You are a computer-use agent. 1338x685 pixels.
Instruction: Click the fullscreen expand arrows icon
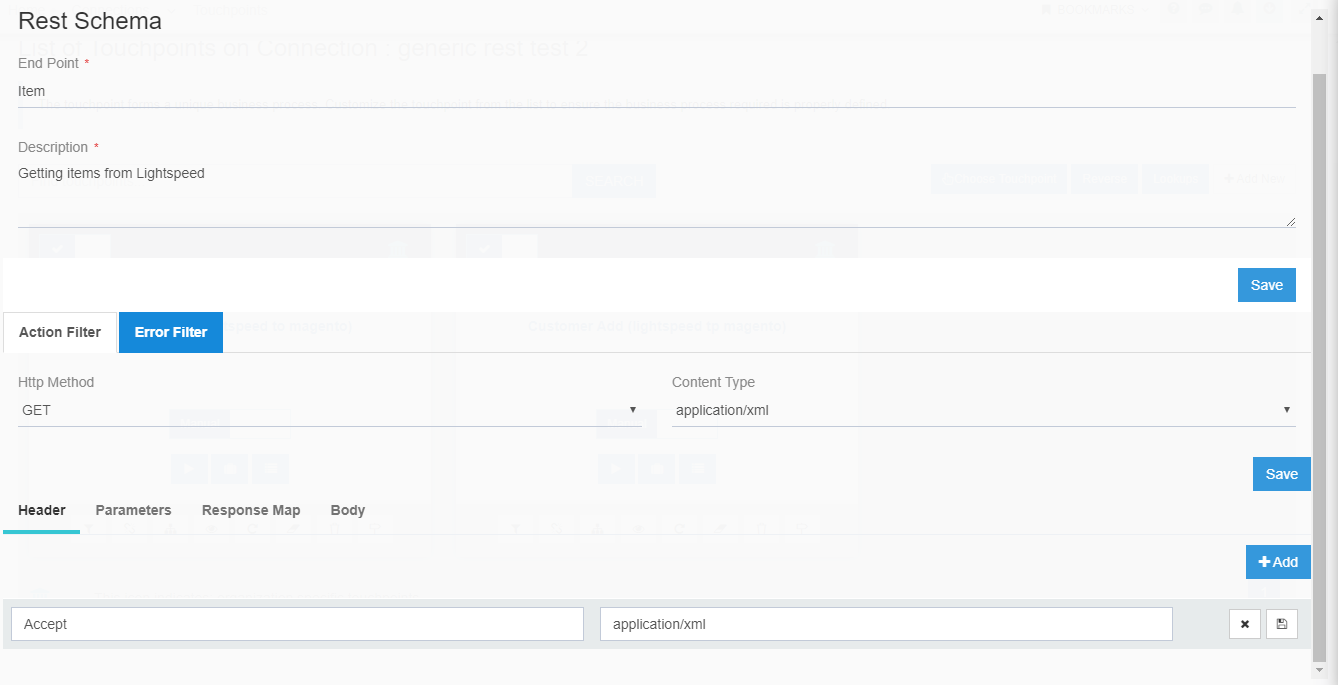[x=1303, y=9]
